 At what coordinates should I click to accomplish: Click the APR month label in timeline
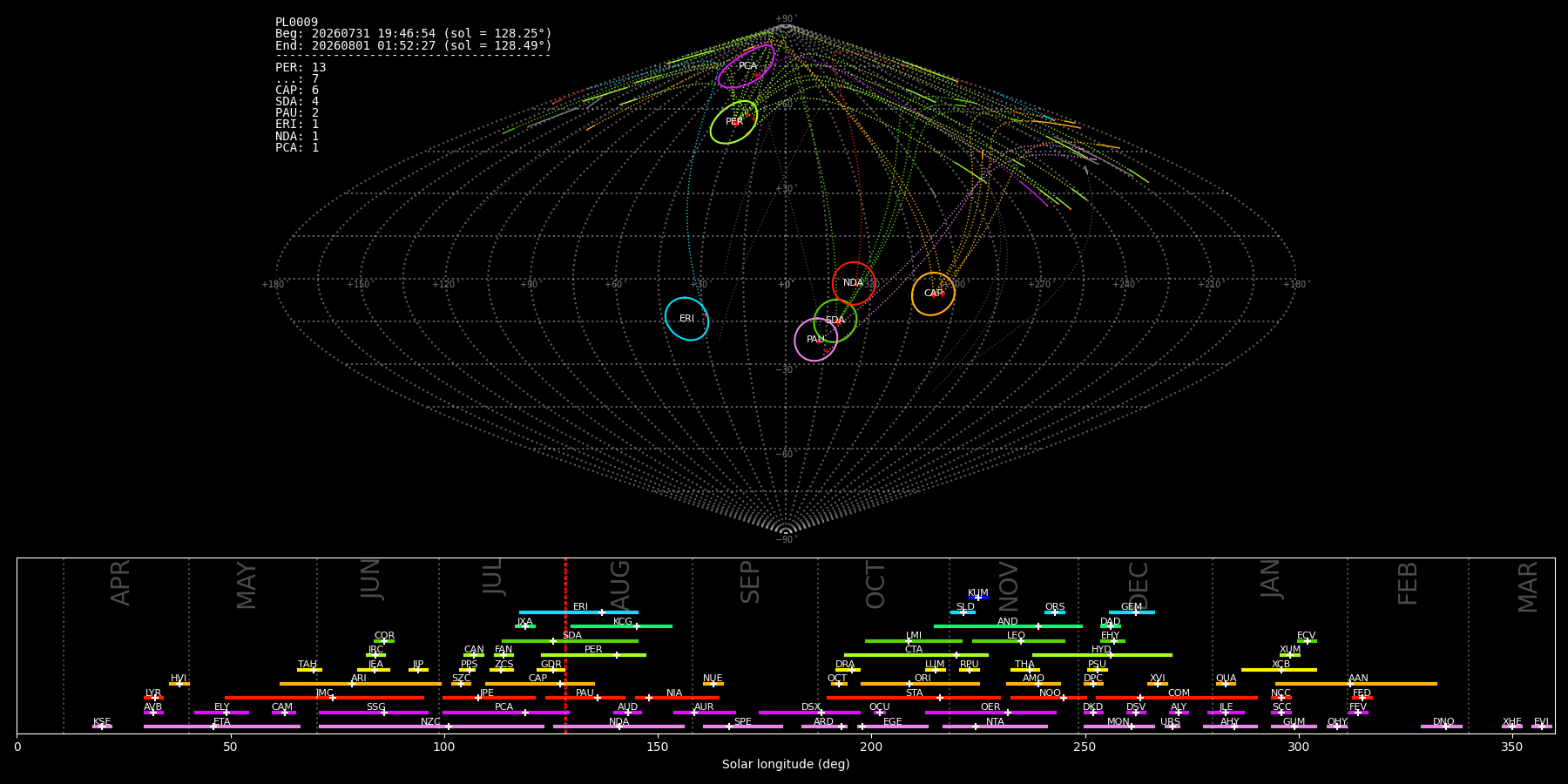(120, 583)
